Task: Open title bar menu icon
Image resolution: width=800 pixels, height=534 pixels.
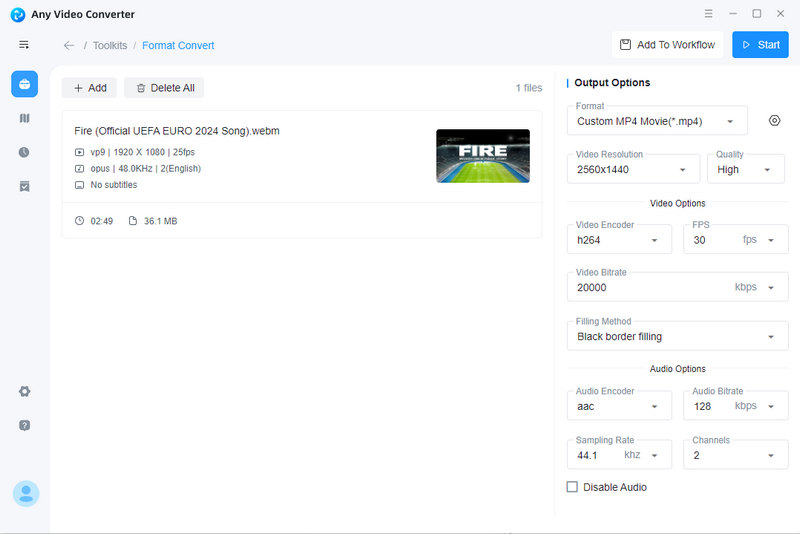Action: pyautogui.click(x=708, y=14)
